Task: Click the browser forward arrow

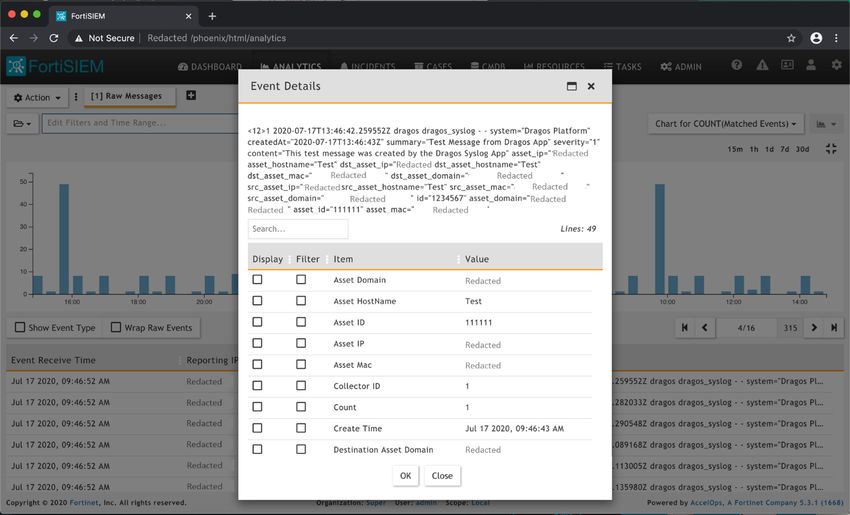Action: coord(34,38)
